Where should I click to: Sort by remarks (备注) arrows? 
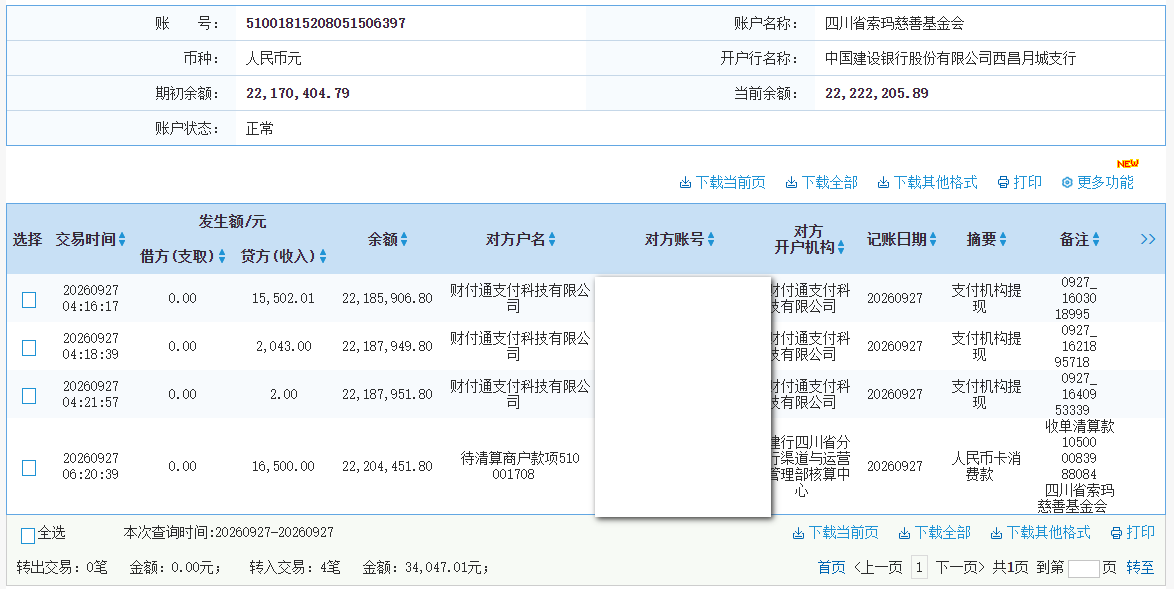click(x=1095, y=239)
